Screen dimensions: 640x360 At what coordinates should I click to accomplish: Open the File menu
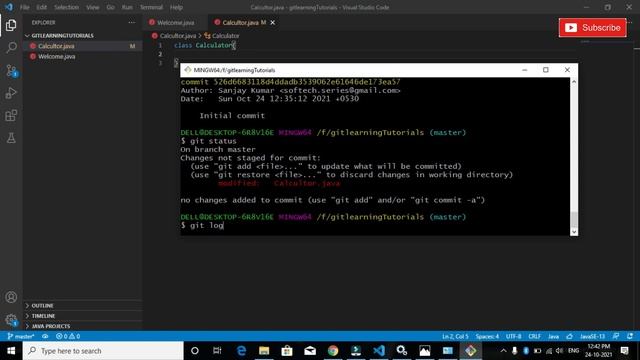tap(24, 7)
